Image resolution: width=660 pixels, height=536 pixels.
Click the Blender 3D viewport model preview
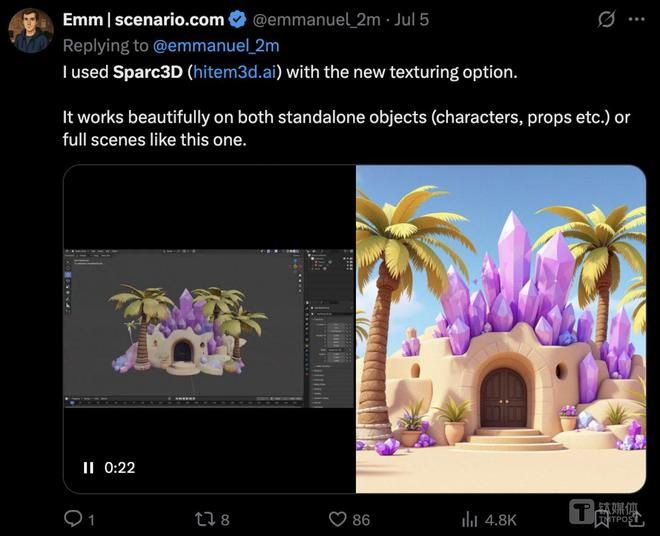pyautogui.click(x=185, y=328)
